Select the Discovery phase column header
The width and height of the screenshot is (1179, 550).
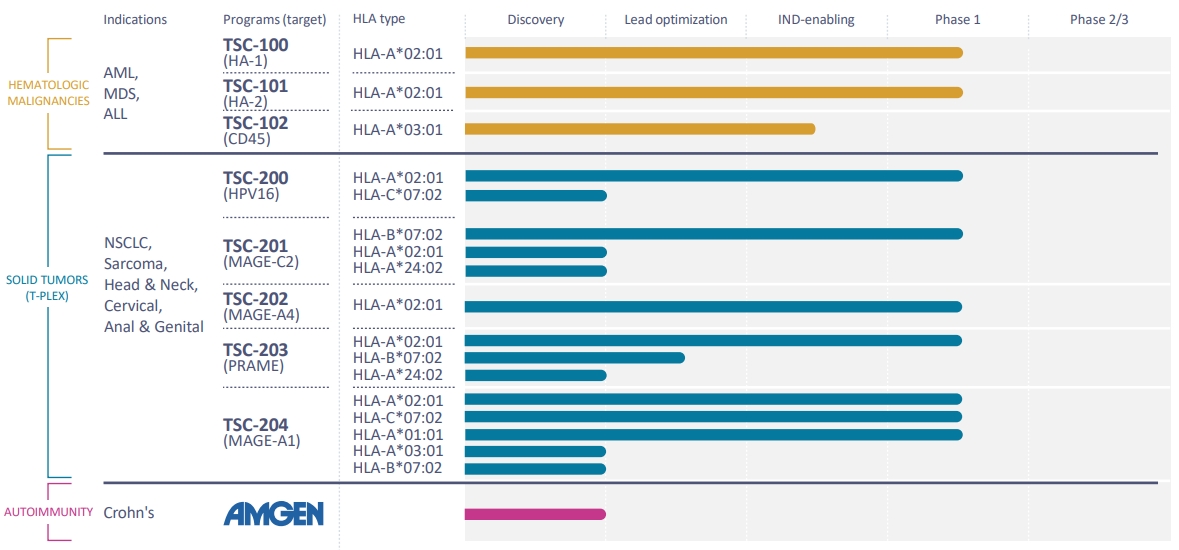[x=535, y=20]
